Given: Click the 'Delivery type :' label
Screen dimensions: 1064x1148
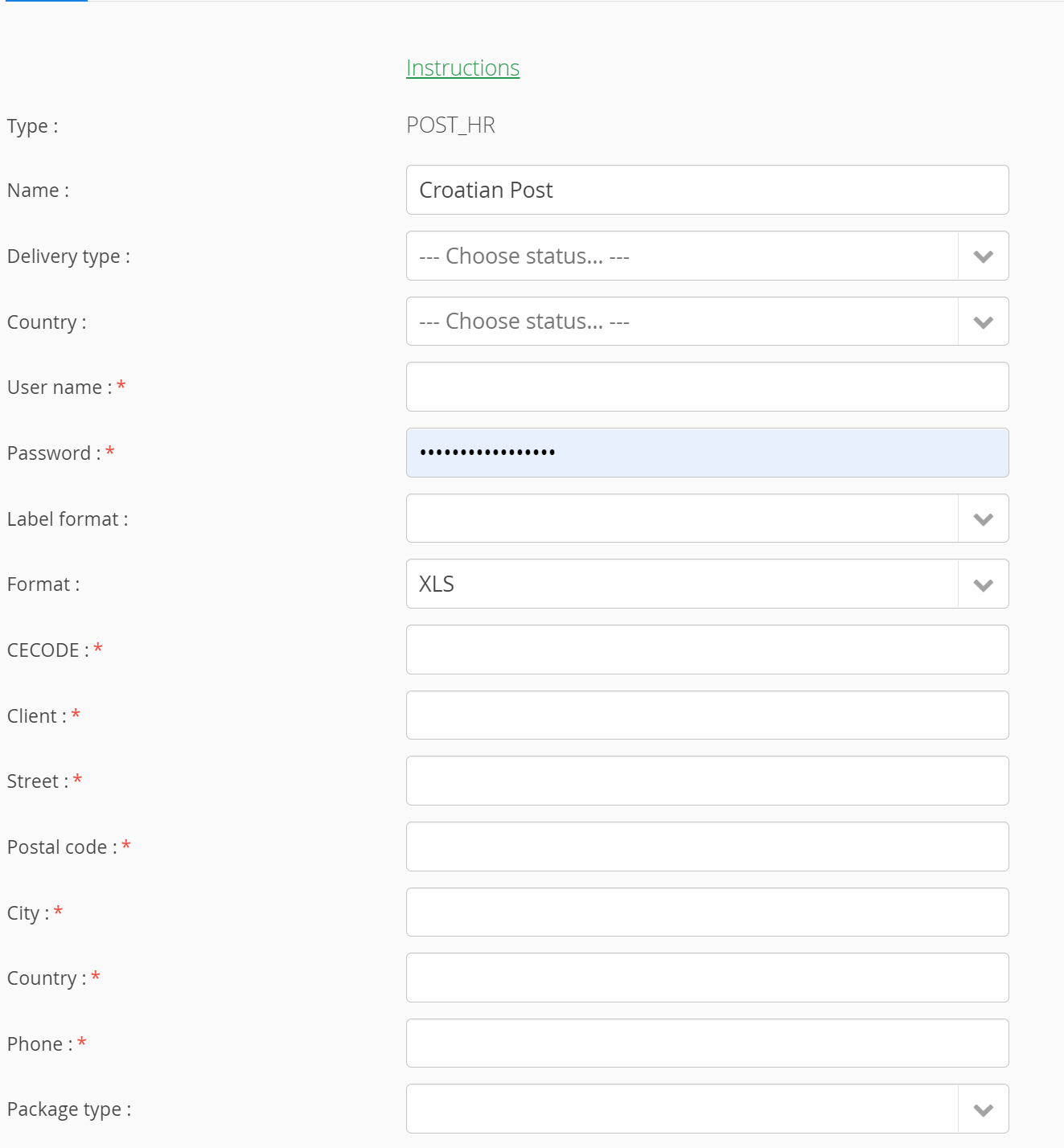Looking at the screenshot, I should (x=68, y=256).
